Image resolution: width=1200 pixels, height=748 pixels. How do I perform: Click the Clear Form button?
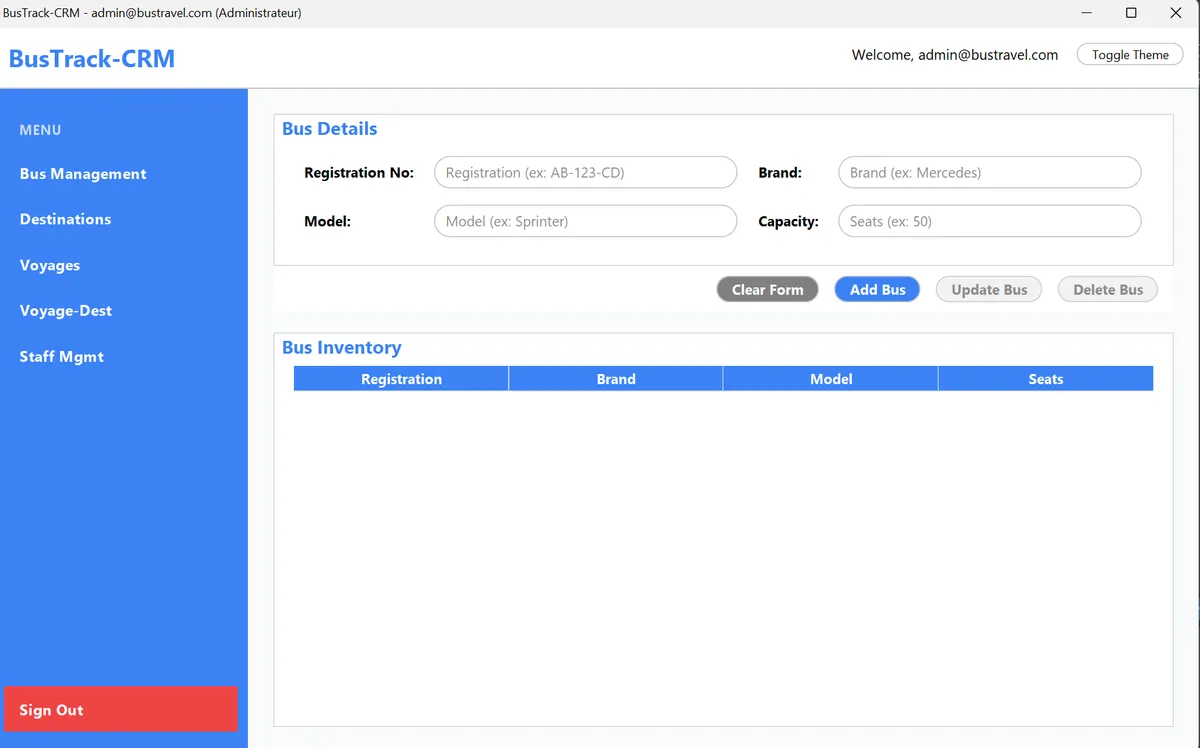coord(767,289)
